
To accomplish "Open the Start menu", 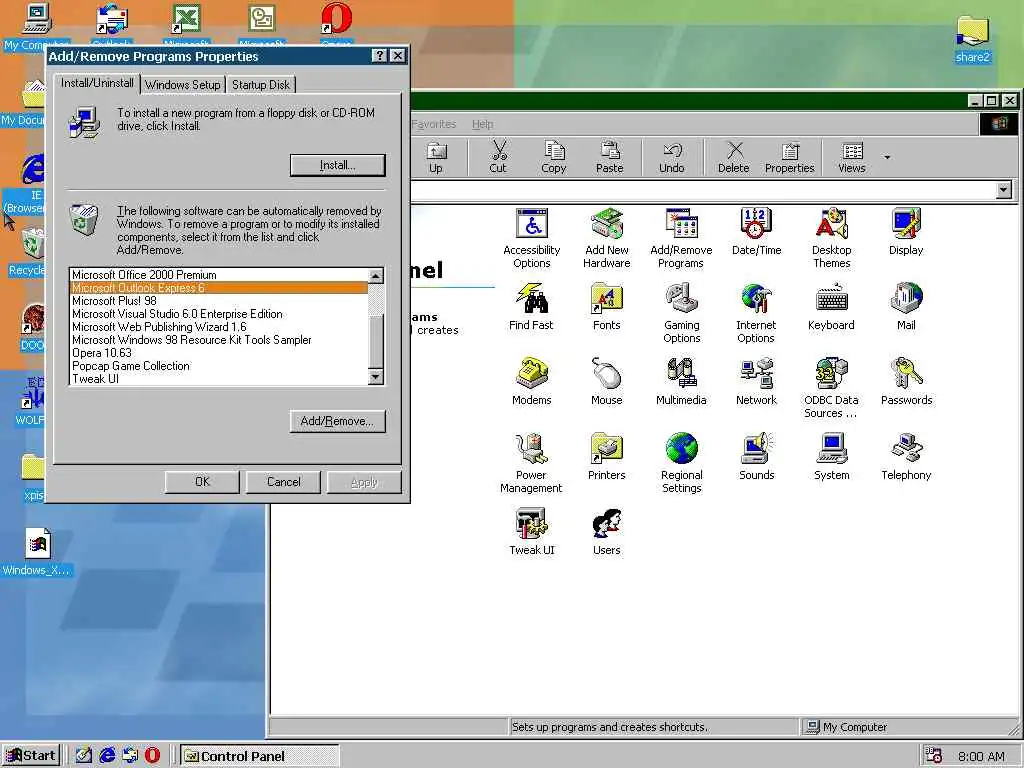I will pyautogui.click(x=31, y=756).
